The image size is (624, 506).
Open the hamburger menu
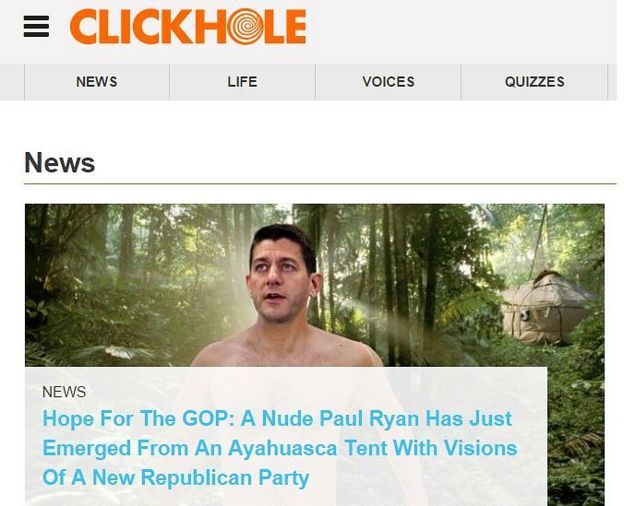(x=36, y=26)
